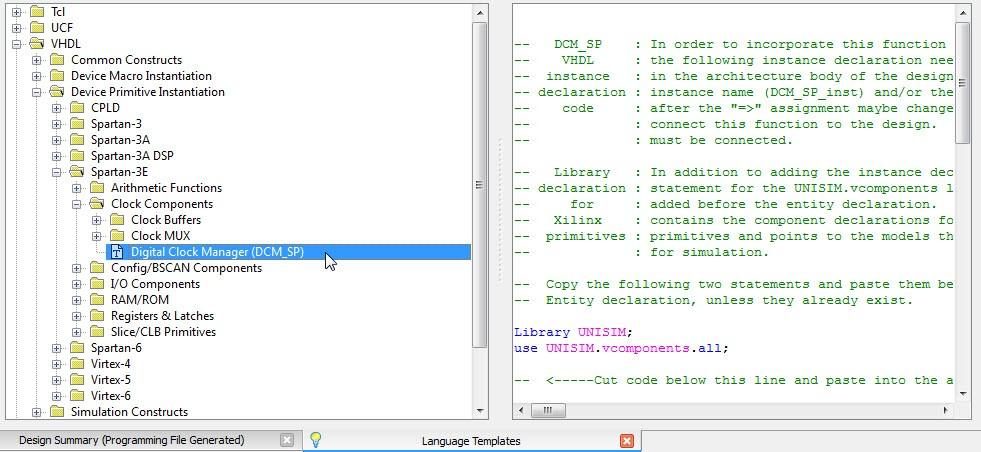Click the DCM_SP template document icon
Viewport: 981px width, 452px height.
click(x=116, y=252)
